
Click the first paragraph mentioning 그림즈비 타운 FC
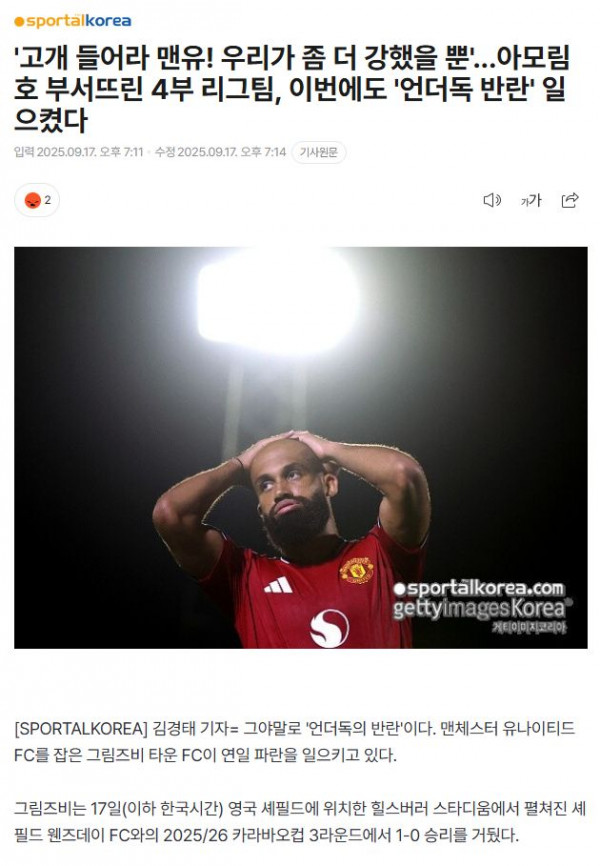(294, 742)
